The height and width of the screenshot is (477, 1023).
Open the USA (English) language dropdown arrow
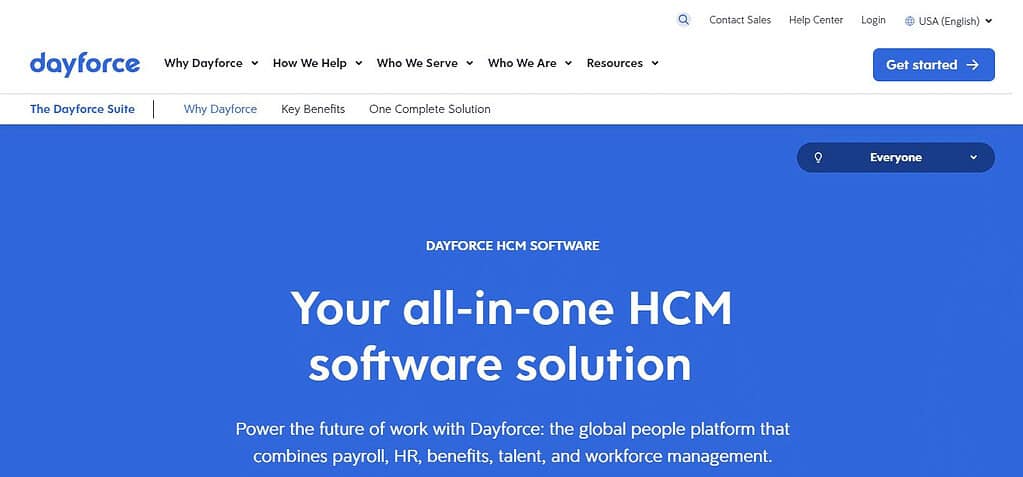[988, 21]
